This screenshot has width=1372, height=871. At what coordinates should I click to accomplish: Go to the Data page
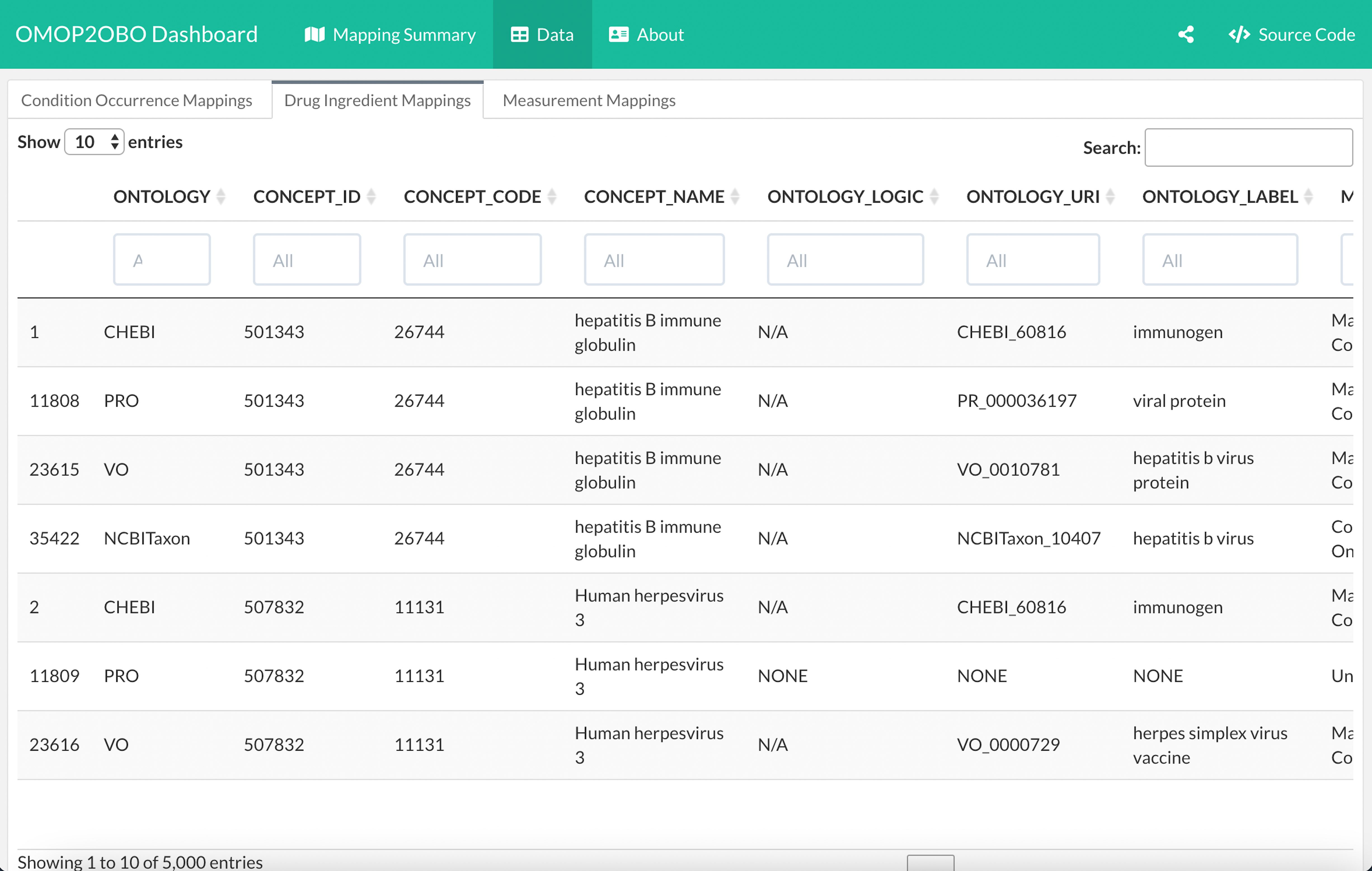(542, 35)
